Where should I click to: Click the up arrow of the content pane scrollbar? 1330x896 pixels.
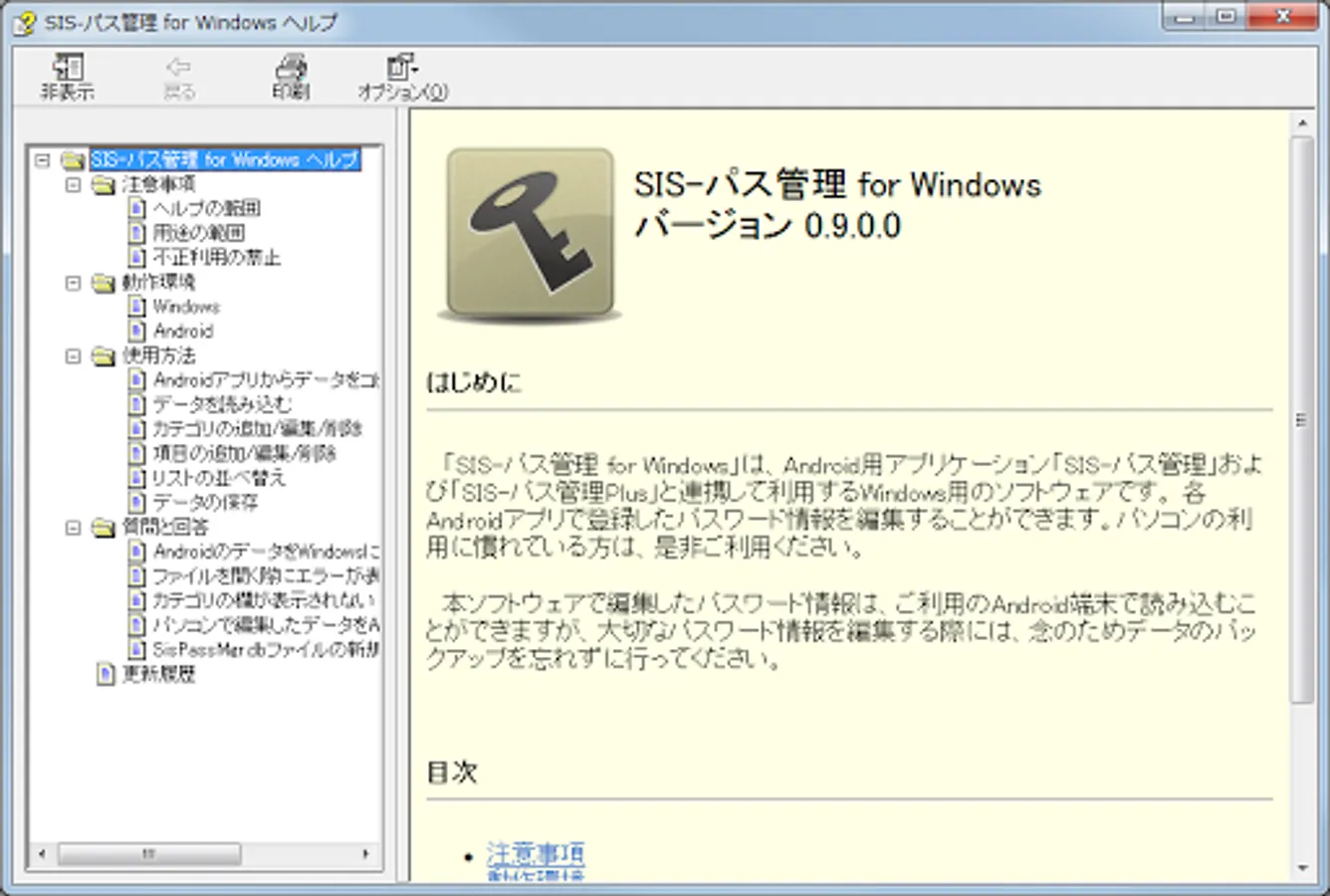[x=1302, y=123]
